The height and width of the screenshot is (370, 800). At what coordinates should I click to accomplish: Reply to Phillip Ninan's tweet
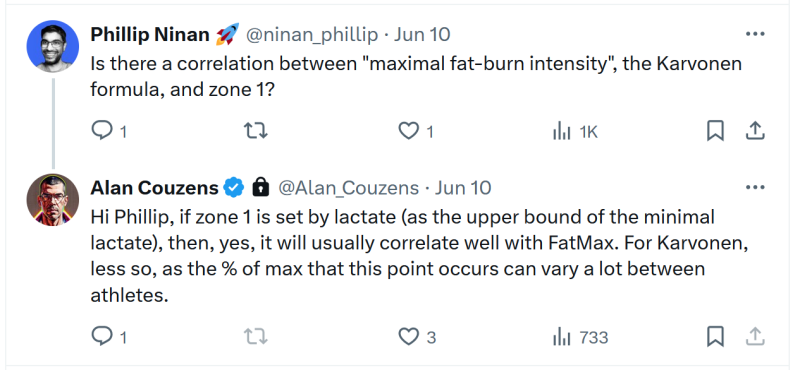(x=109, y=132)
